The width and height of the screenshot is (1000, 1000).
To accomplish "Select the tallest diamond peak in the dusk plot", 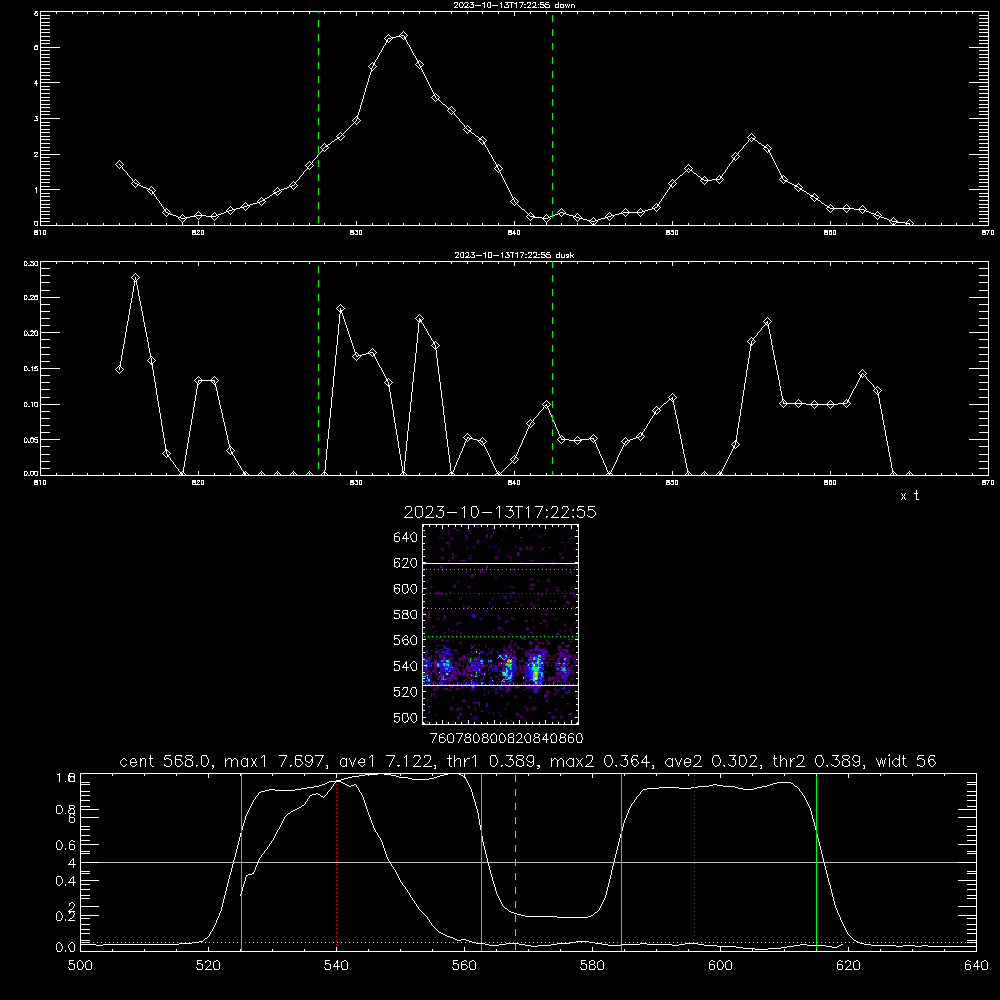I will [x=135, y=278].
